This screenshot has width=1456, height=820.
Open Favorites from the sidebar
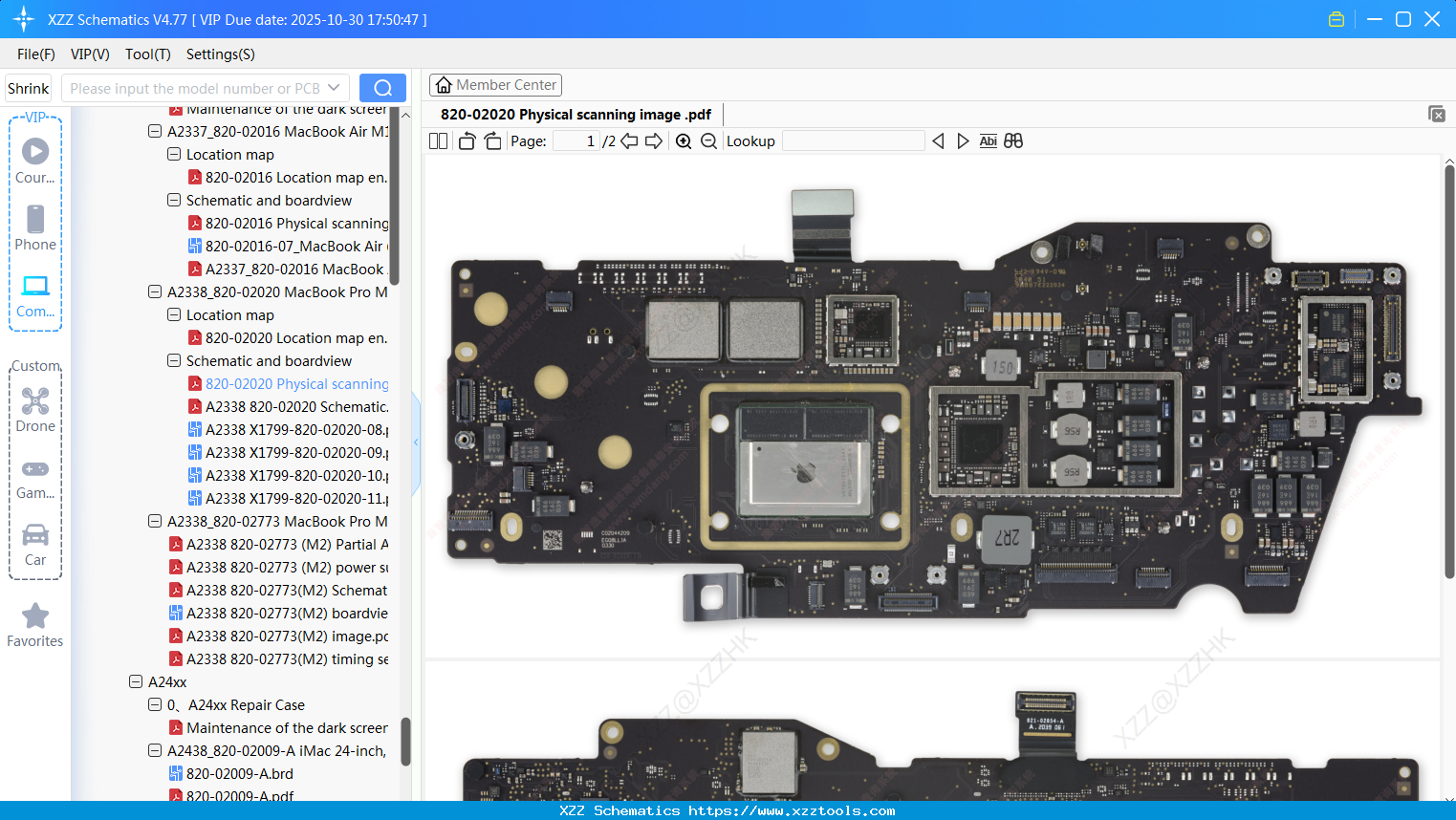[35, 625]
